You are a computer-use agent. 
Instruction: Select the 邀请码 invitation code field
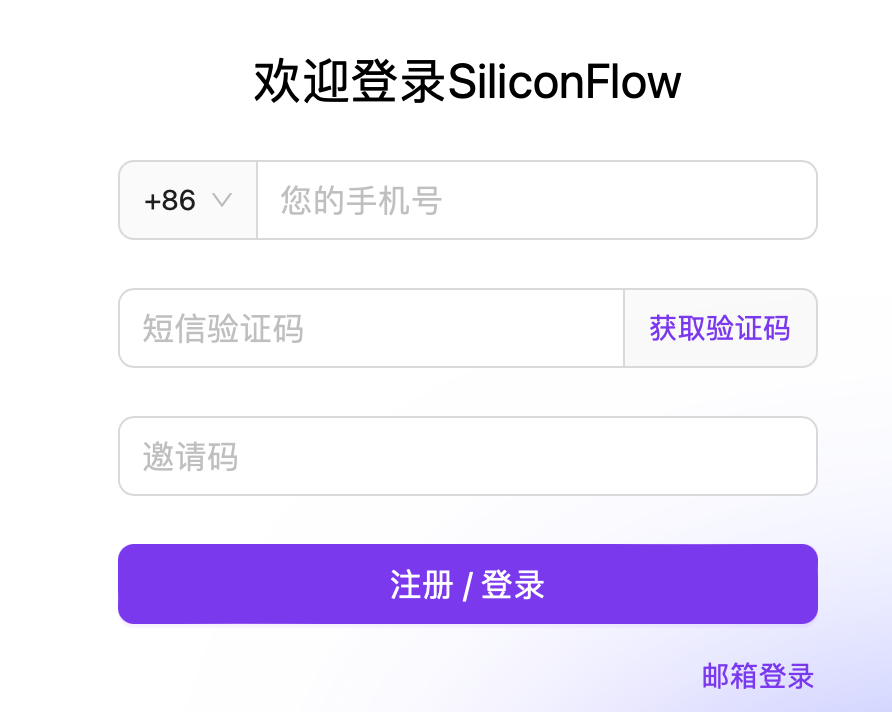tap(467, 456)
